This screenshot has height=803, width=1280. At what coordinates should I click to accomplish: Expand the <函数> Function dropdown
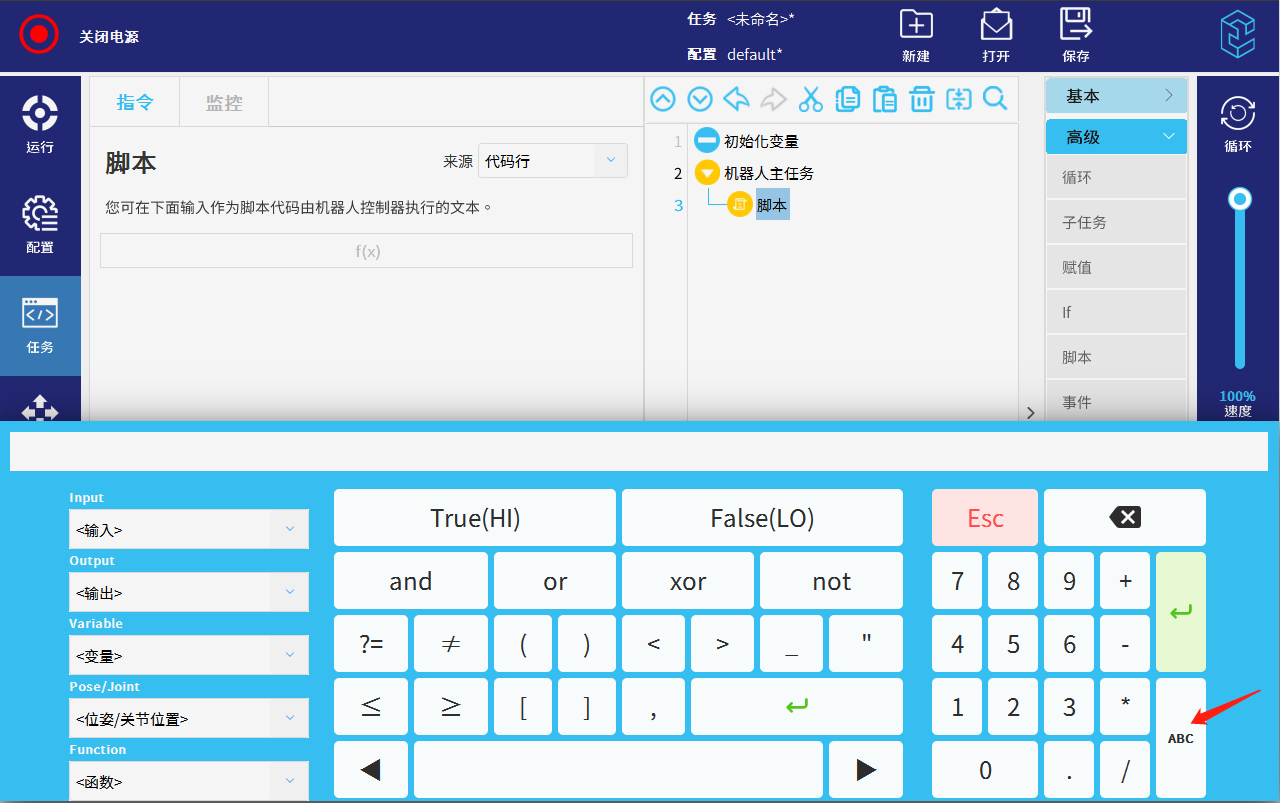[188, 781]
